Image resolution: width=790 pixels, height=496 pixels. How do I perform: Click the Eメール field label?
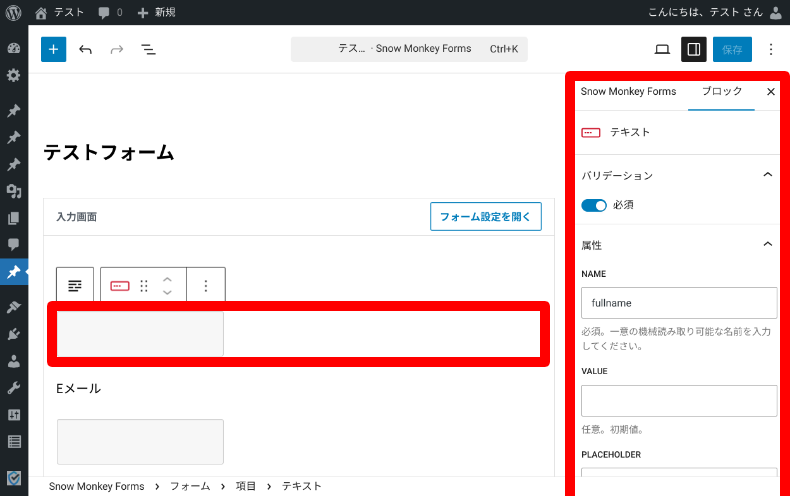79,388
